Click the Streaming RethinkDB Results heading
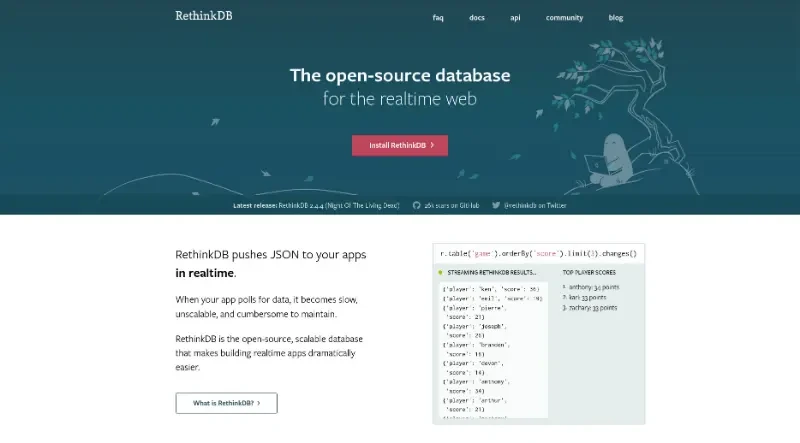The height and width of the screenshot is (443, 800). click(x=492, y=273)
